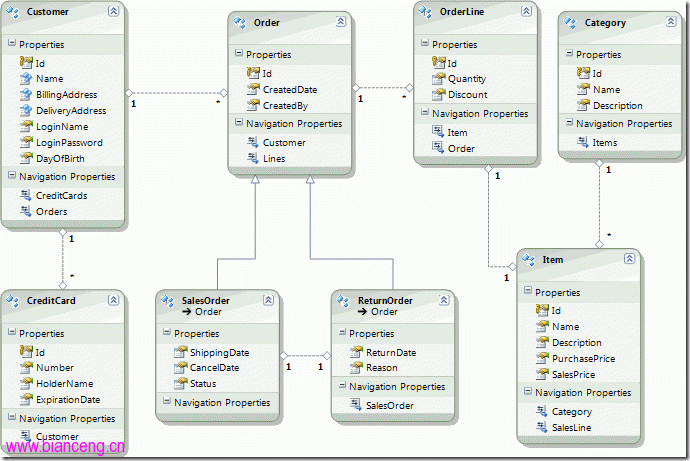Collapse SalesOrder's Navigation Properties section
Screen dimensions: 690x461
(167, 401)
